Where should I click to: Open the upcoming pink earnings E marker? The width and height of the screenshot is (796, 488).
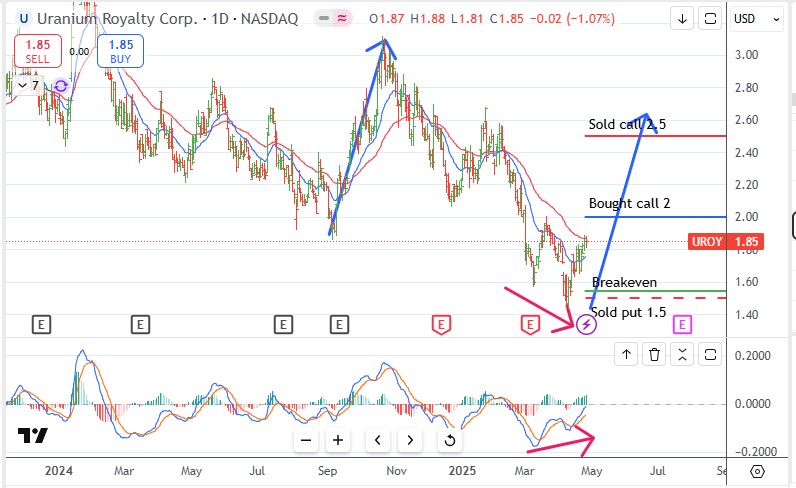point(682,324)
